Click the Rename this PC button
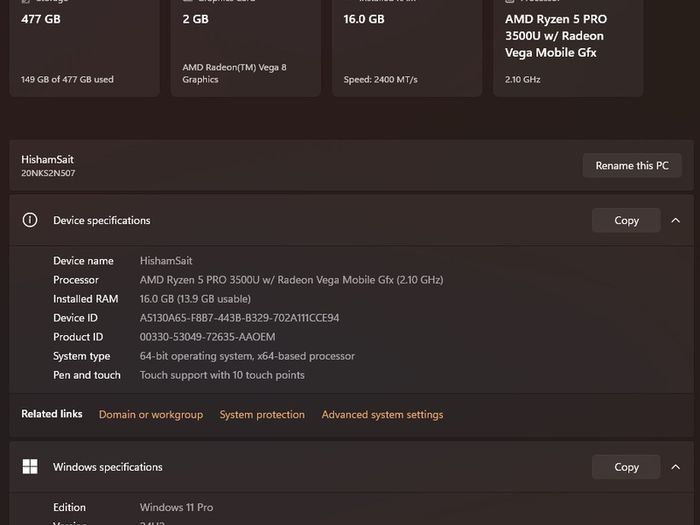700x525 pixels. (x=632, y=166)
